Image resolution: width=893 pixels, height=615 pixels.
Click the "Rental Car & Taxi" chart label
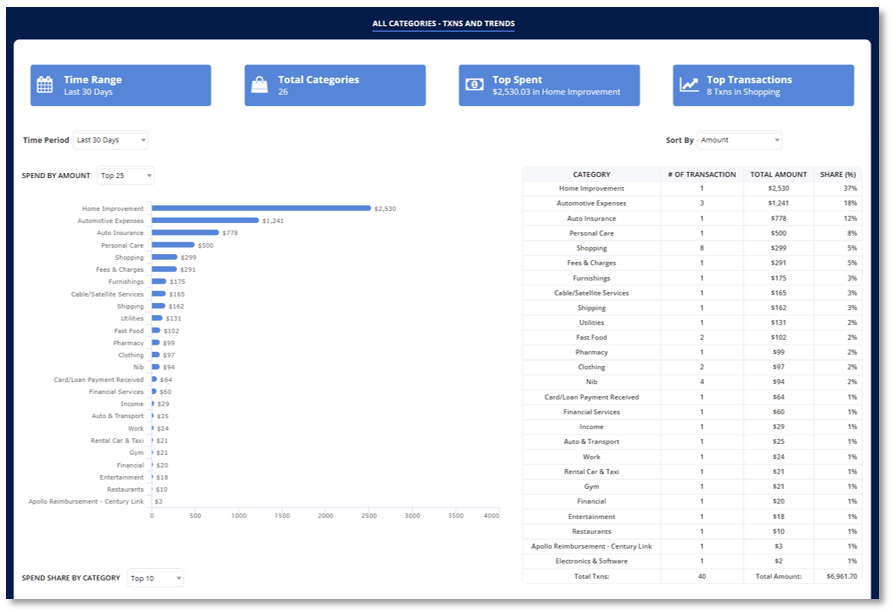tap(117, 441)
